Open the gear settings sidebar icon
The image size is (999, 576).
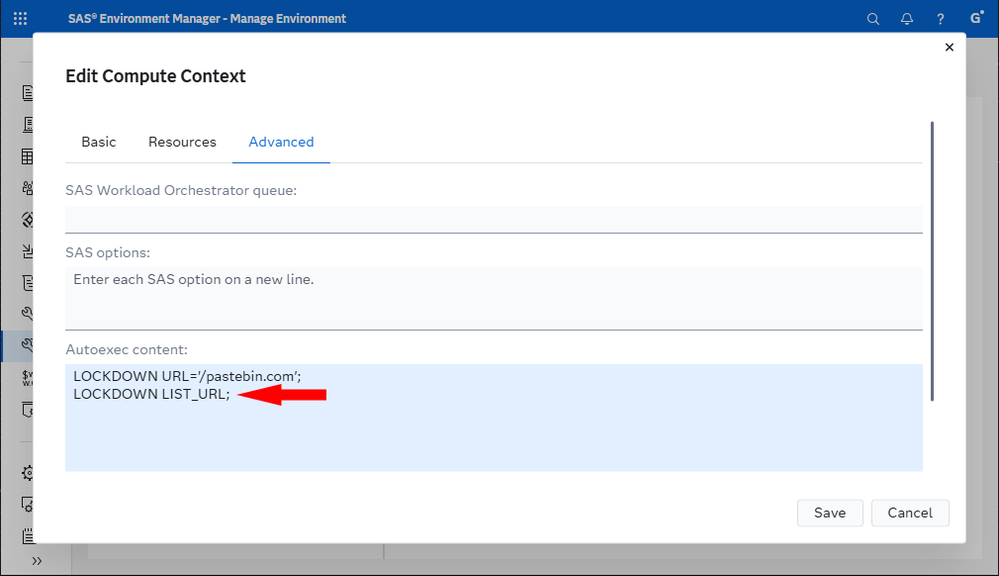(x=27, y=473)
